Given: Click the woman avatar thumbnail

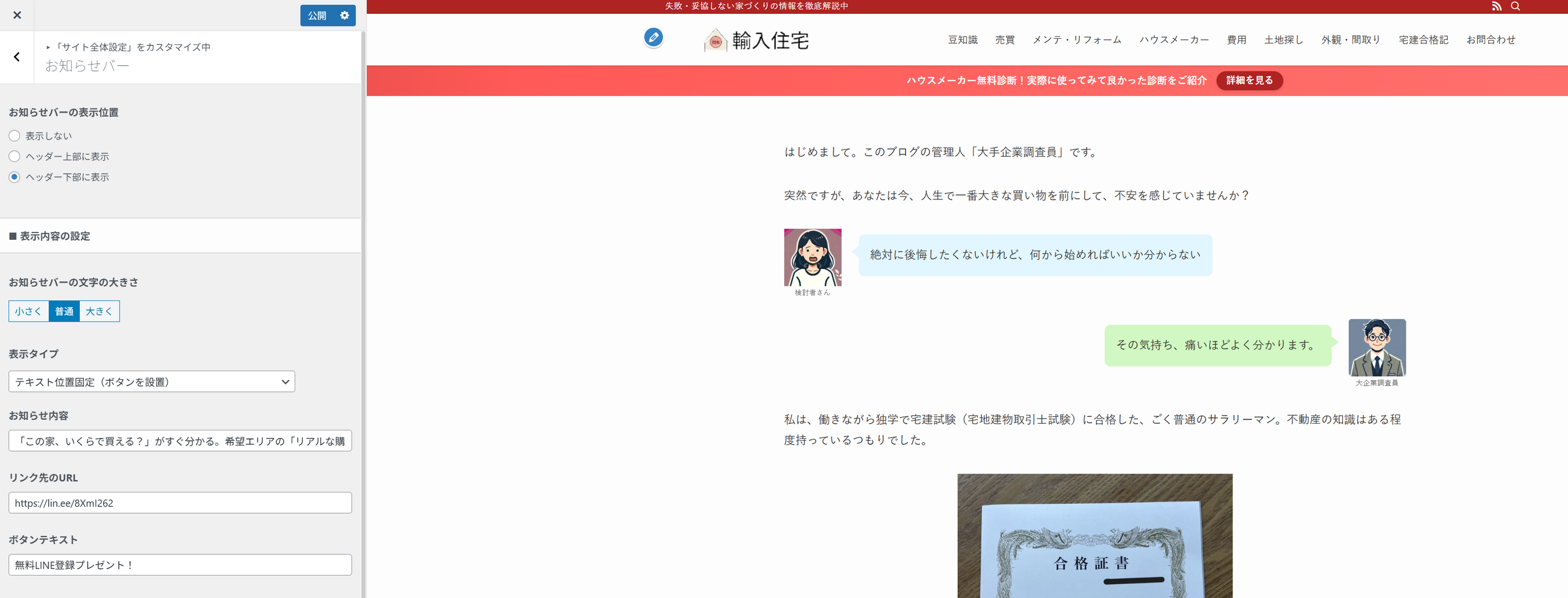Looking at the screenshot, I should (812, 257).
